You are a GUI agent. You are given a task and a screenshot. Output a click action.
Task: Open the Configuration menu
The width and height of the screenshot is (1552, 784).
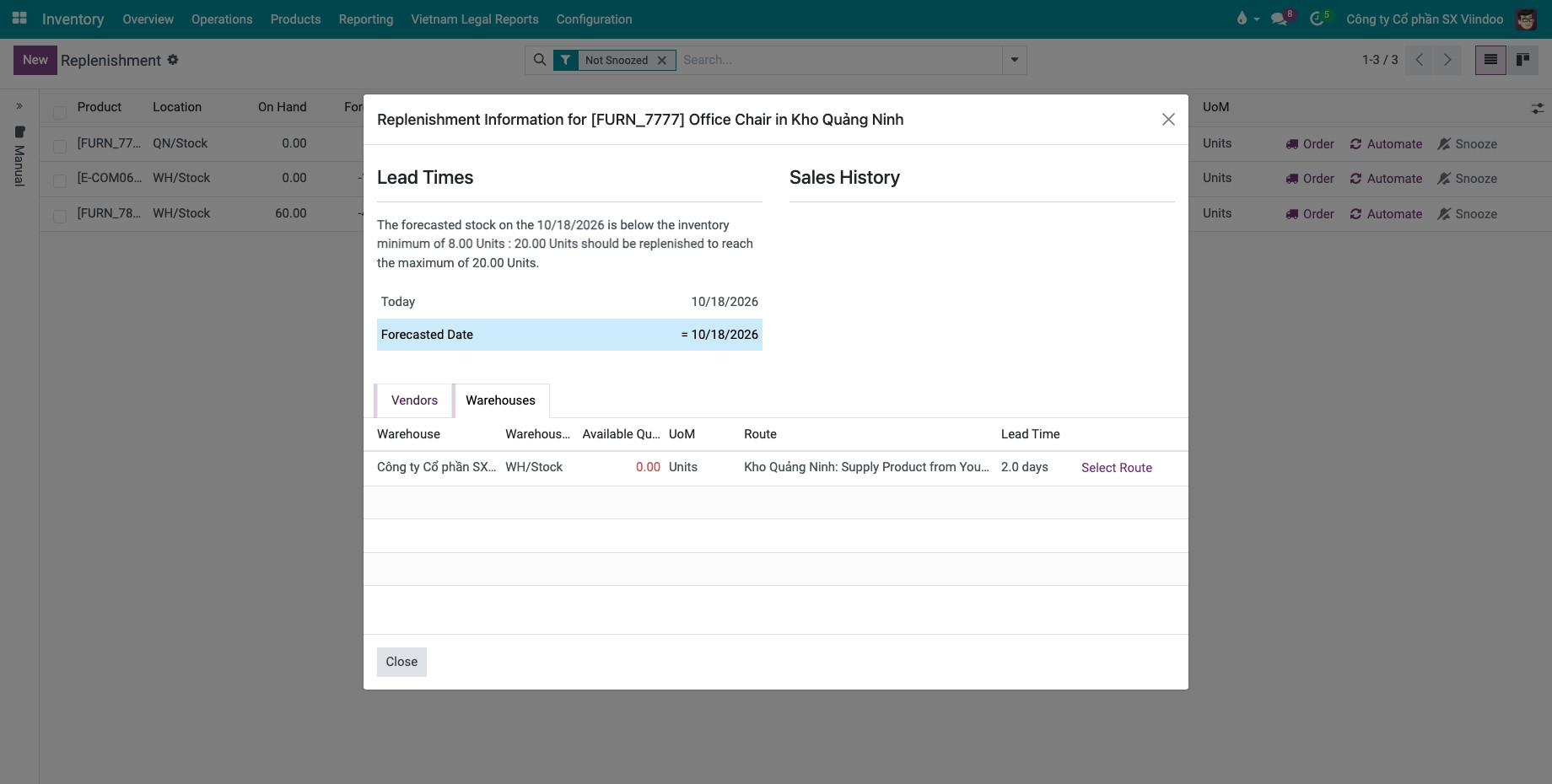[594, 19]
